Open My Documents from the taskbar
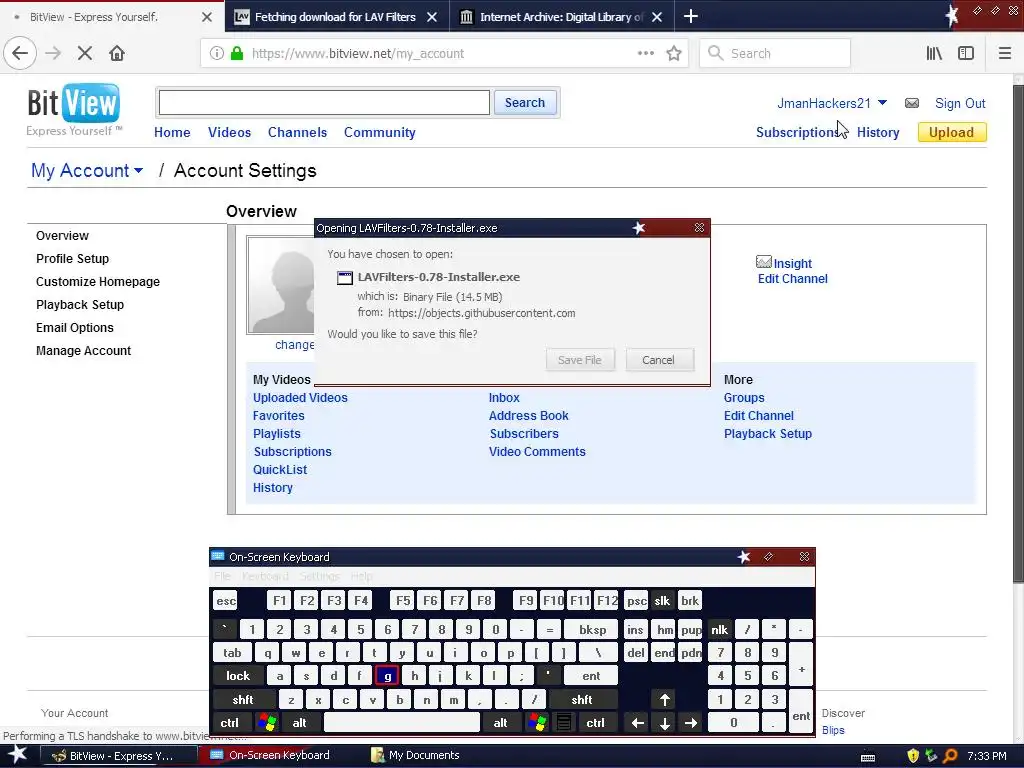This screenshot has height=768, width=1024. [x=415, y=756]
